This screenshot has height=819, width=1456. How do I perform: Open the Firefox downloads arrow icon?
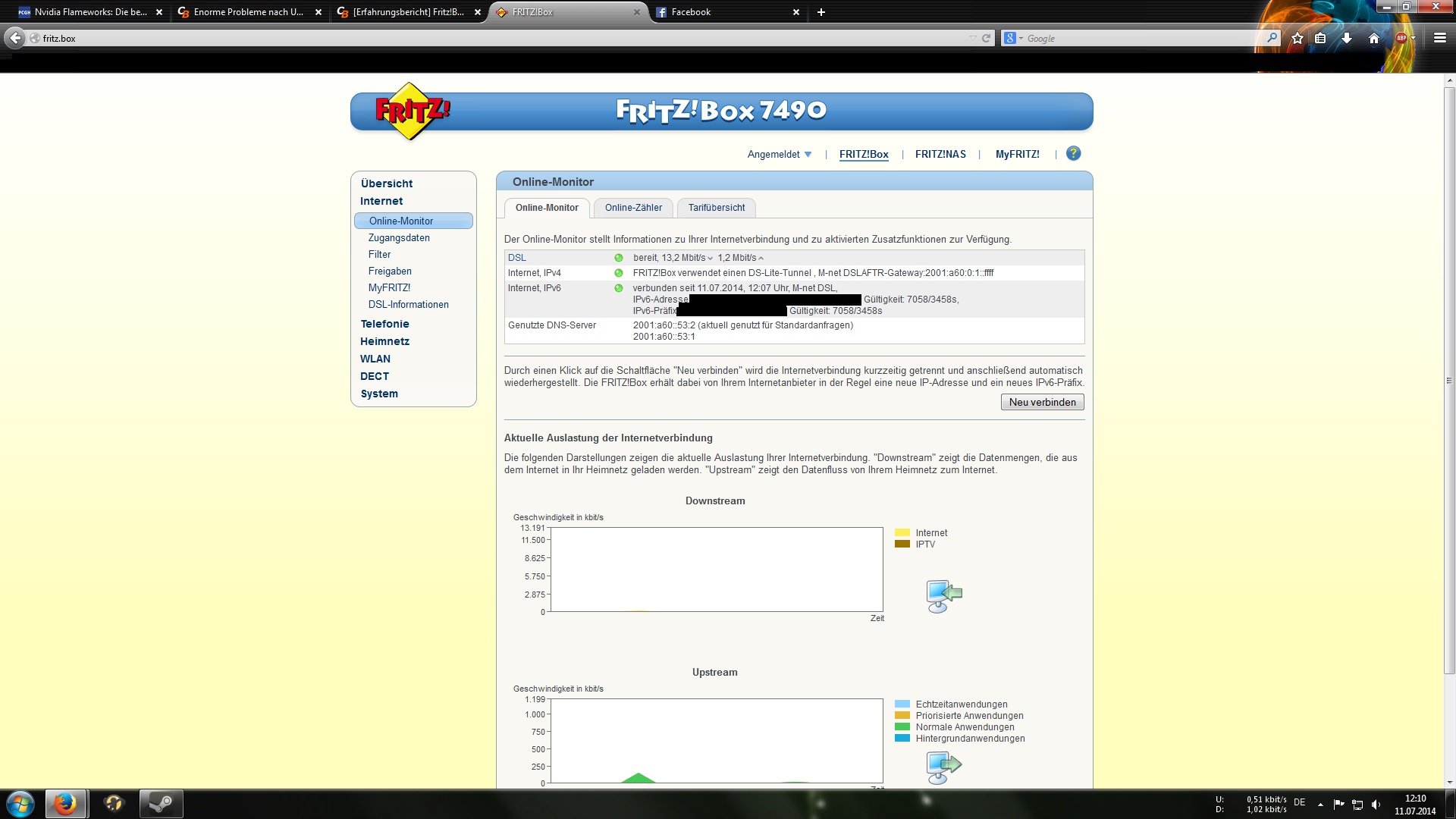1347,38
